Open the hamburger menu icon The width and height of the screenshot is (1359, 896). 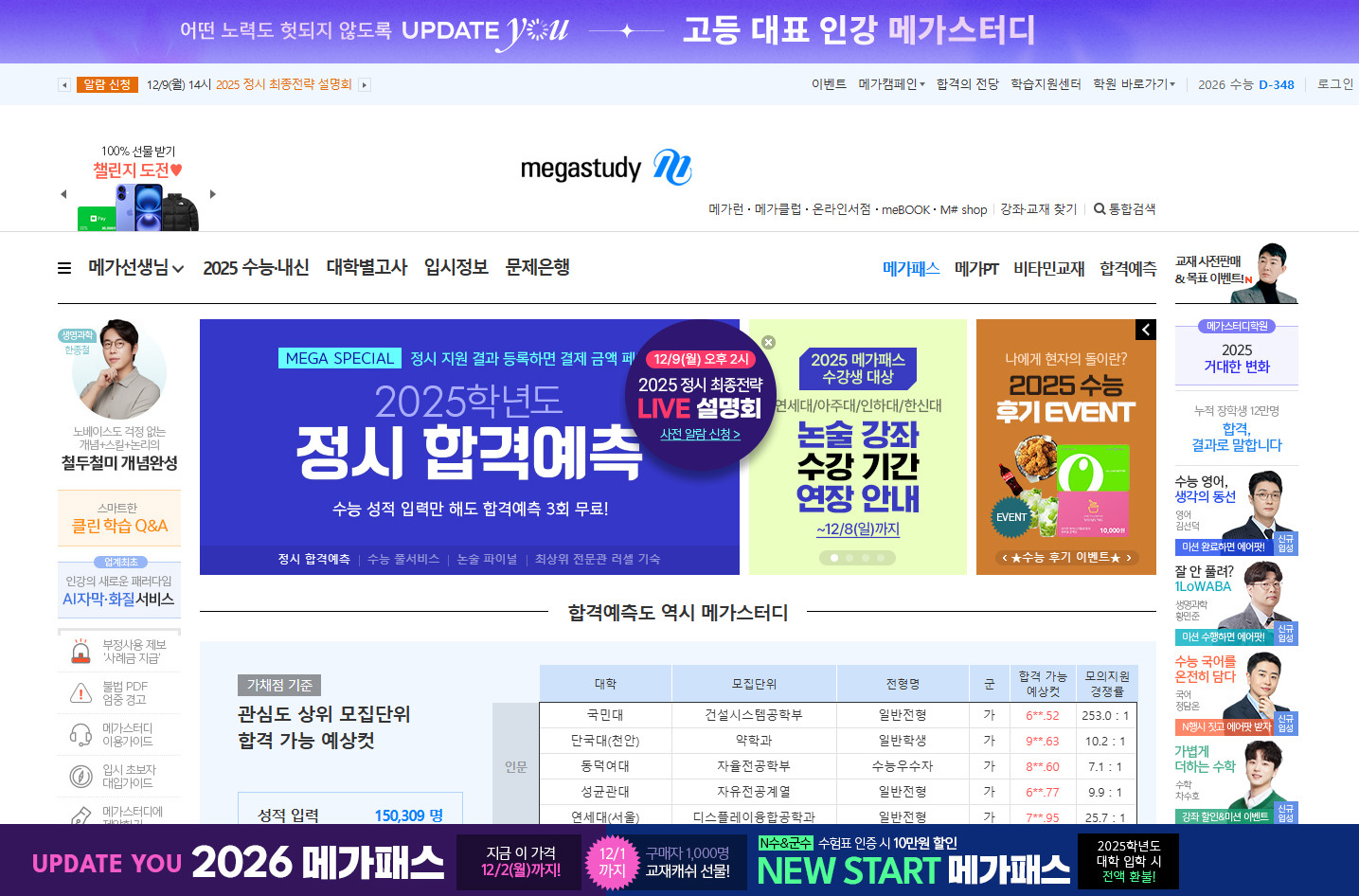coord(63,268)
